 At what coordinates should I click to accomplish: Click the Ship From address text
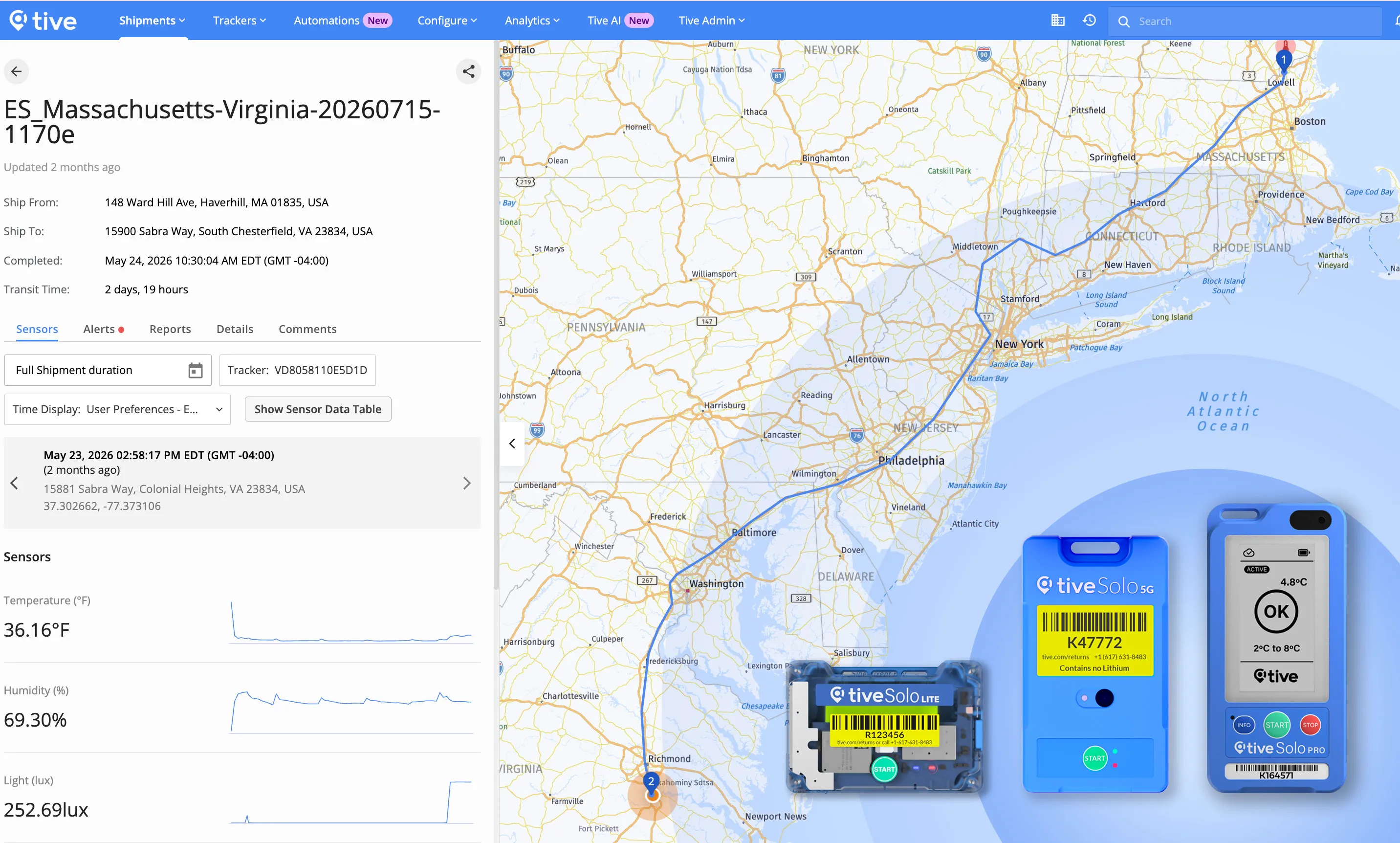tap(216, 203)
